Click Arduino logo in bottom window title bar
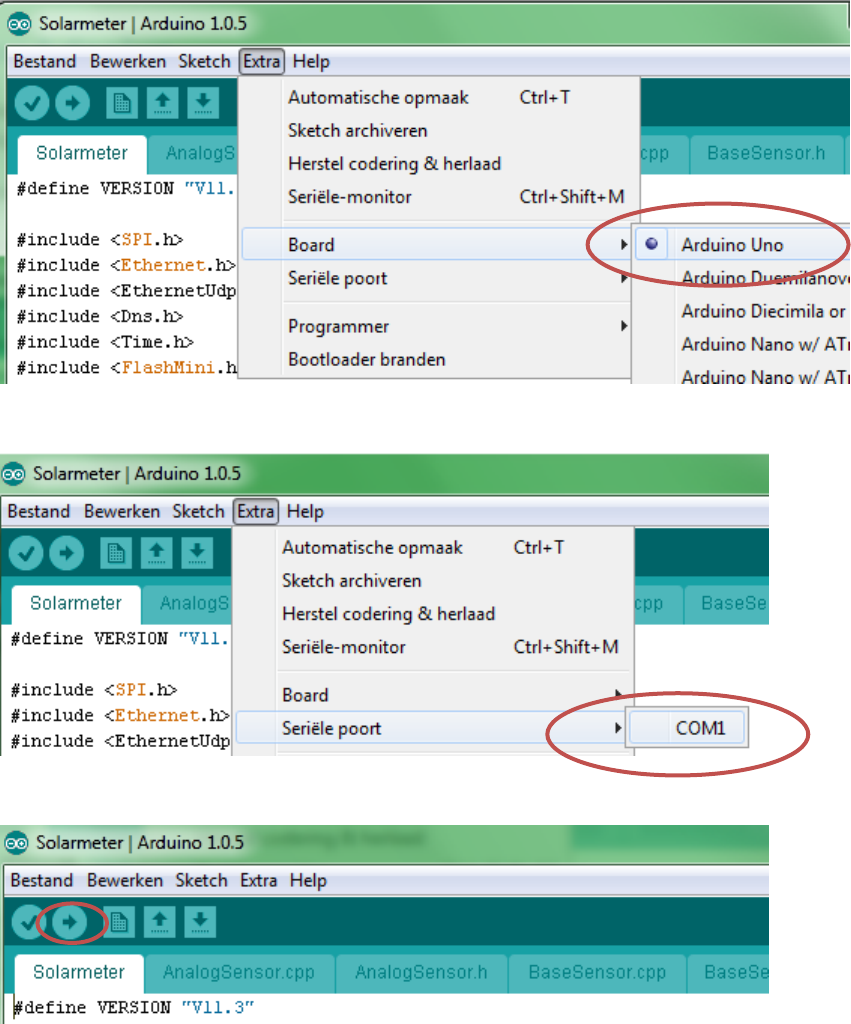This screenshot has width=851, height=1024. click(x=16, y=843)
